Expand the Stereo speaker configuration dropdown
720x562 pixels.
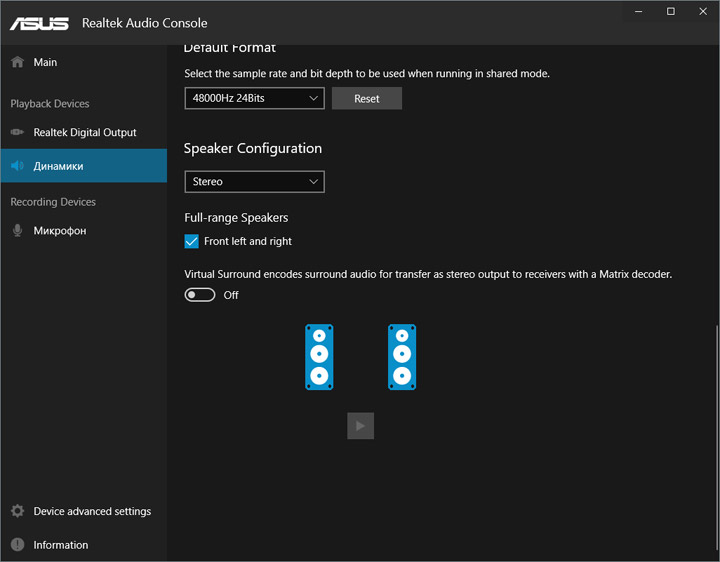click(x=254, y=182)
